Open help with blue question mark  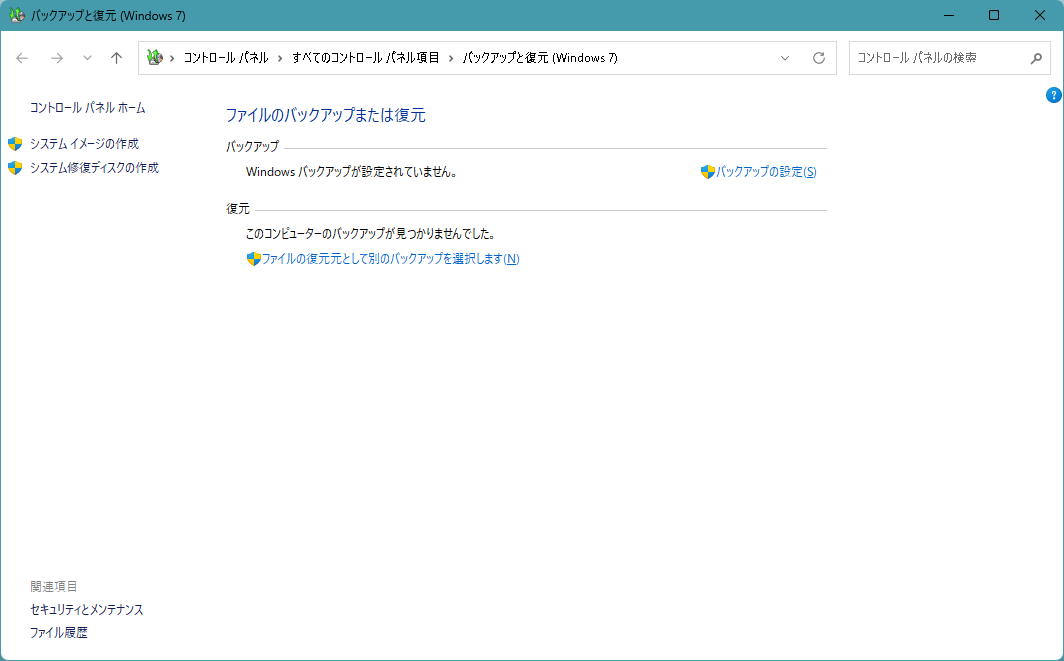coord(1054,95)
